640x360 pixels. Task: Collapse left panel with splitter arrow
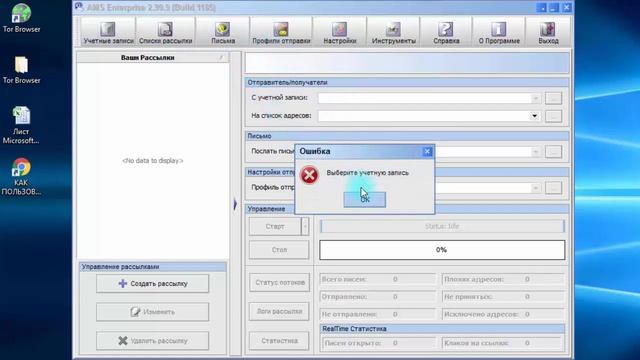(x=236, y=204)
